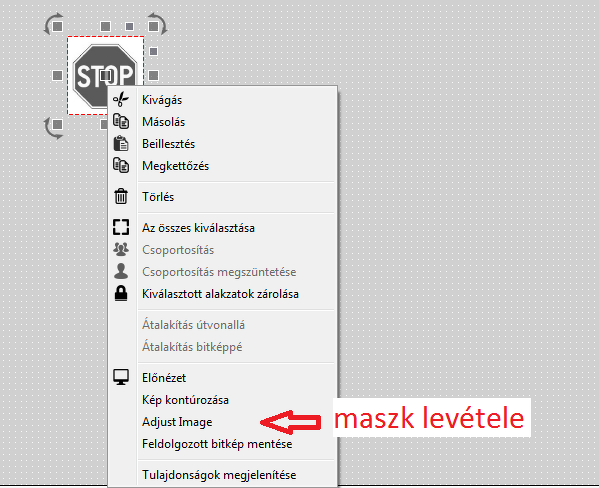Click the left-middle resize handle of STOP image
Viewport: 599px width, 488px height.
coord(57,76)
